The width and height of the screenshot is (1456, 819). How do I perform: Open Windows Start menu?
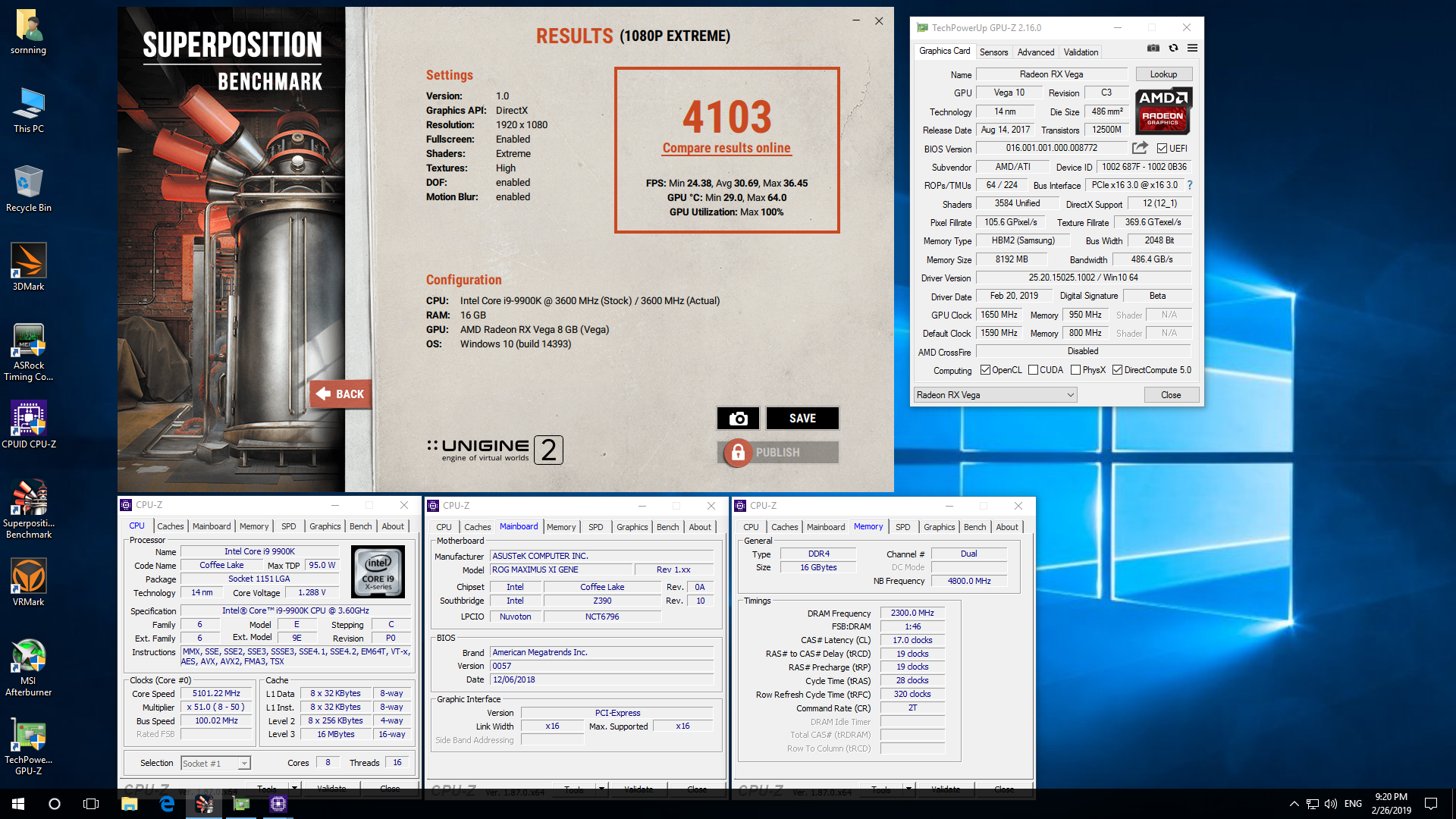pyautogui.click(x=18, y=804)
